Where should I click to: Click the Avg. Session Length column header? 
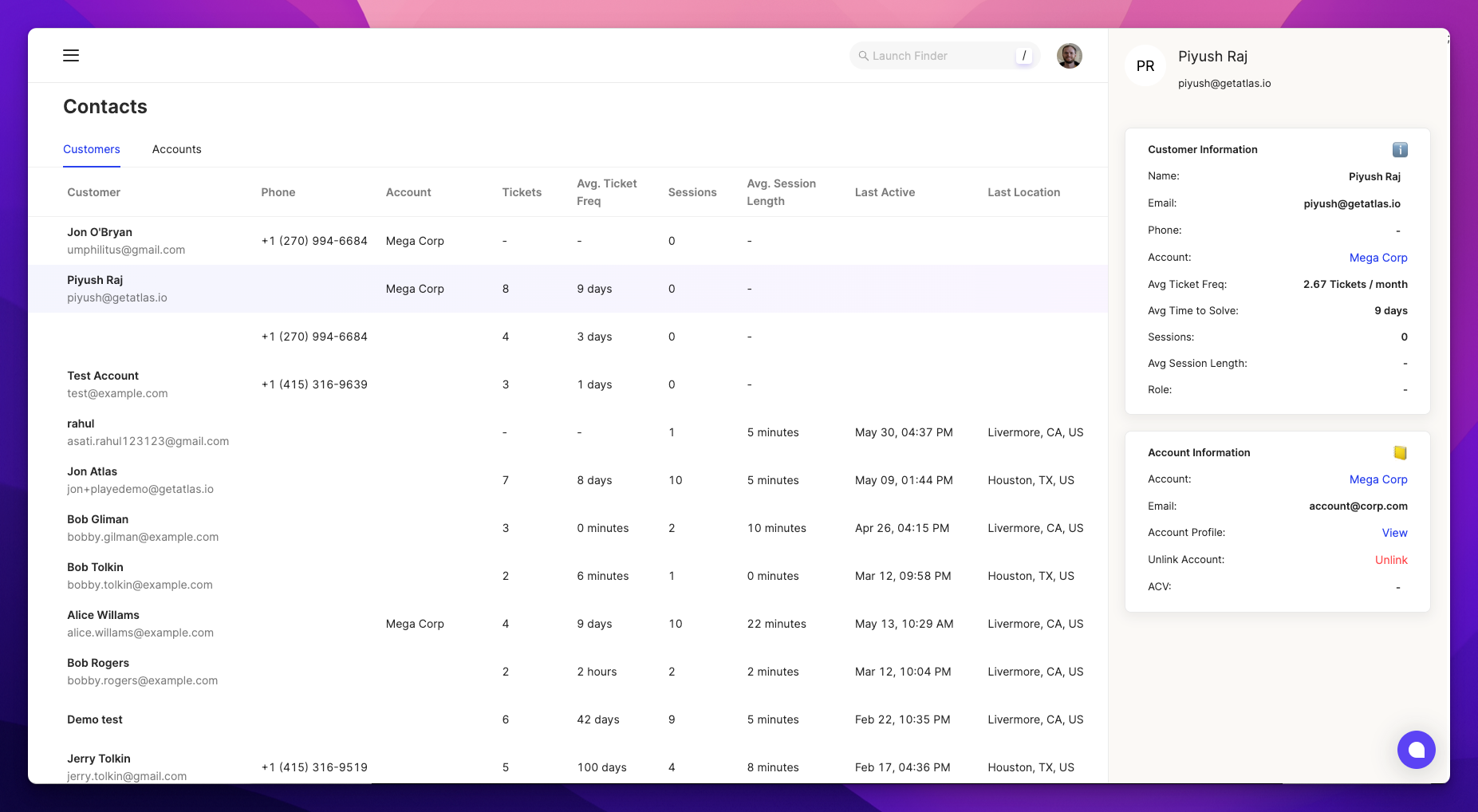coord(781,192)
